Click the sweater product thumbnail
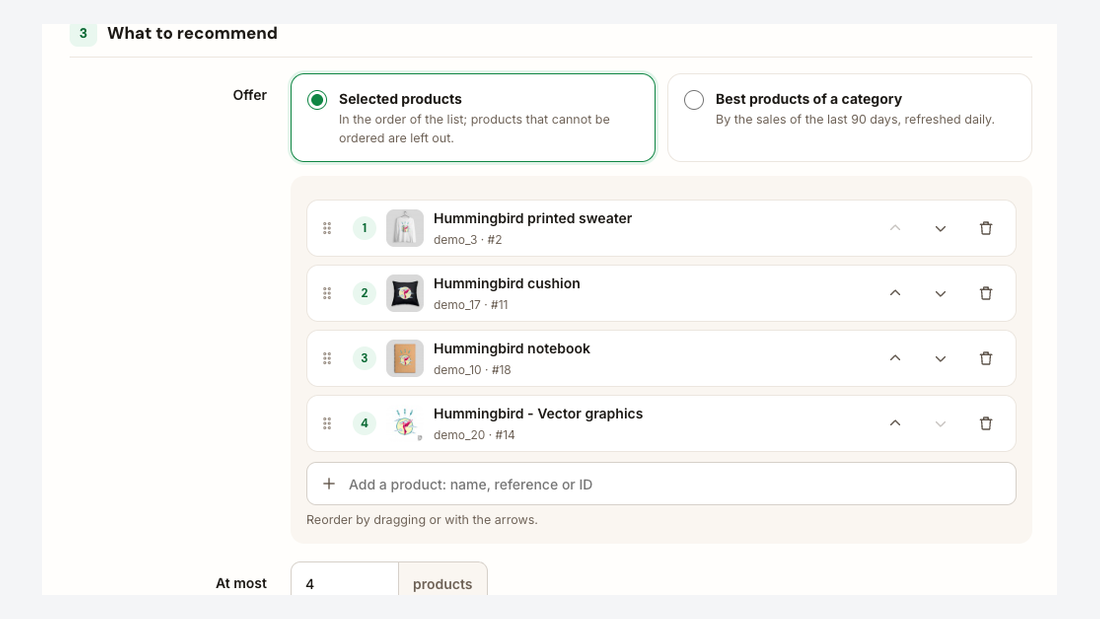This screenshot has width=1100, height=619. [x=405, y=228]
